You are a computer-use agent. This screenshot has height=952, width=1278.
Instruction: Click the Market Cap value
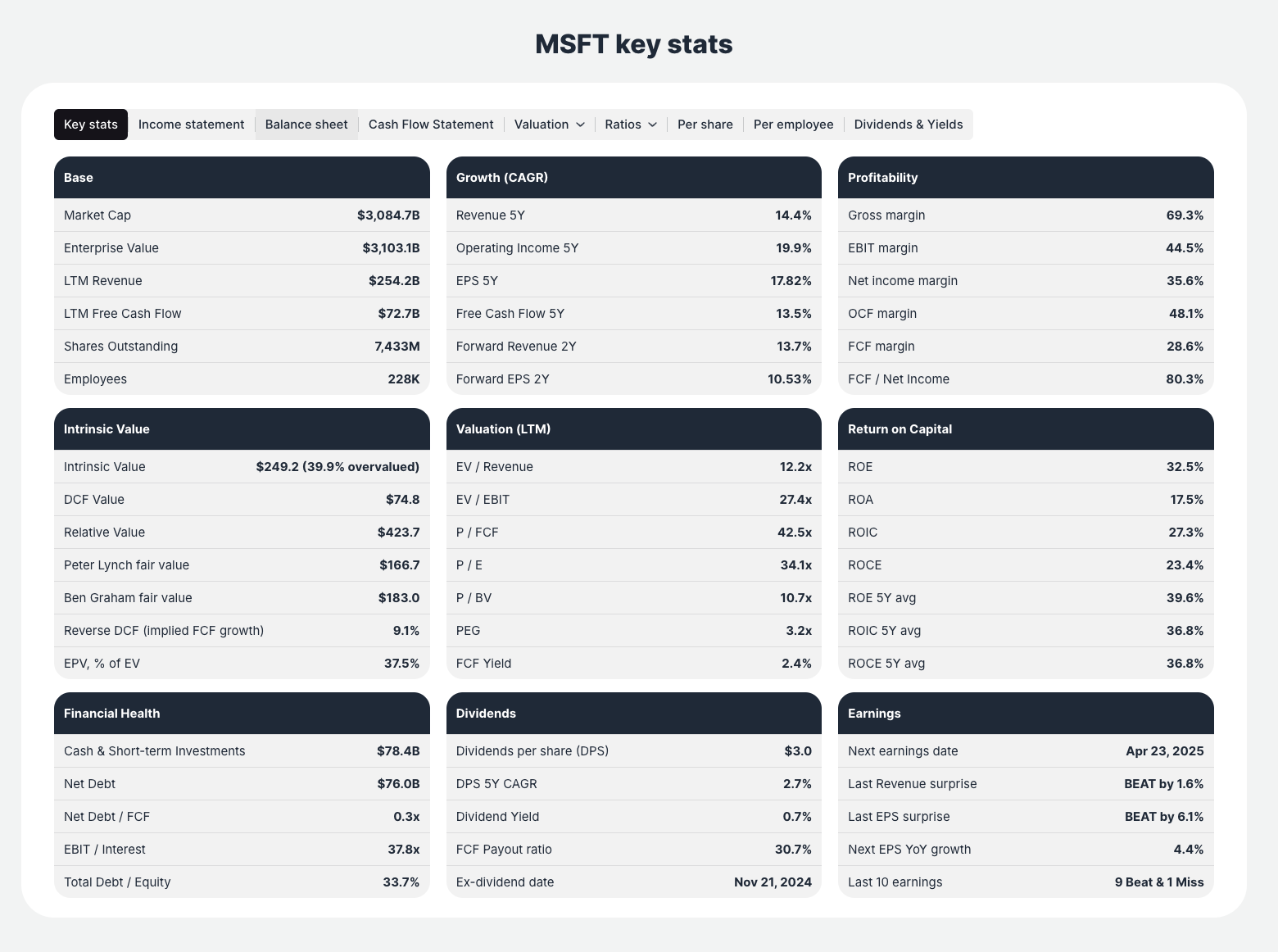click(387, 215)
